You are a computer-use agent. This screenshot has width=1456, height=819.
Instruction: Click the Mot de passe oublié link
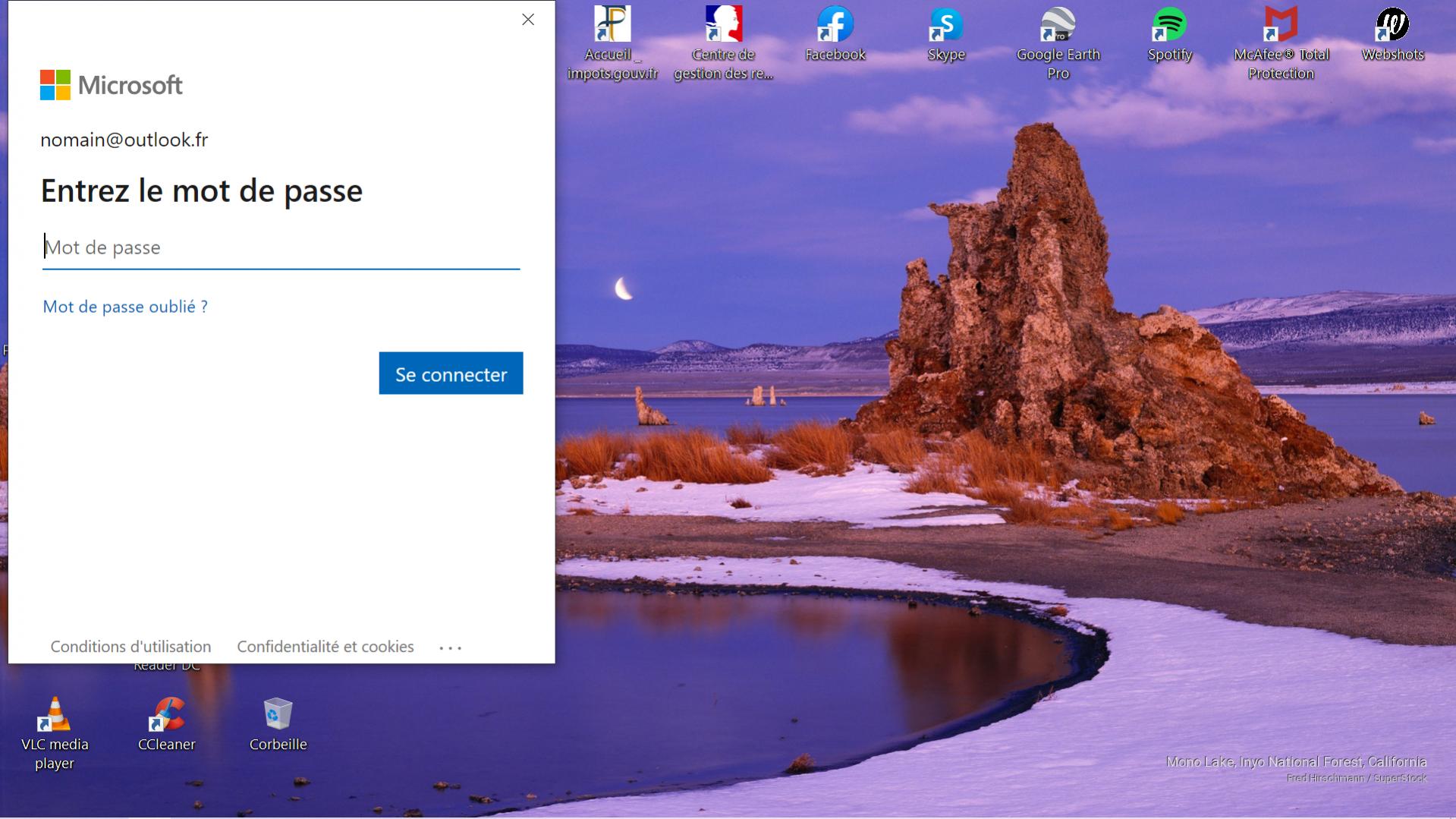pos(125,307)
